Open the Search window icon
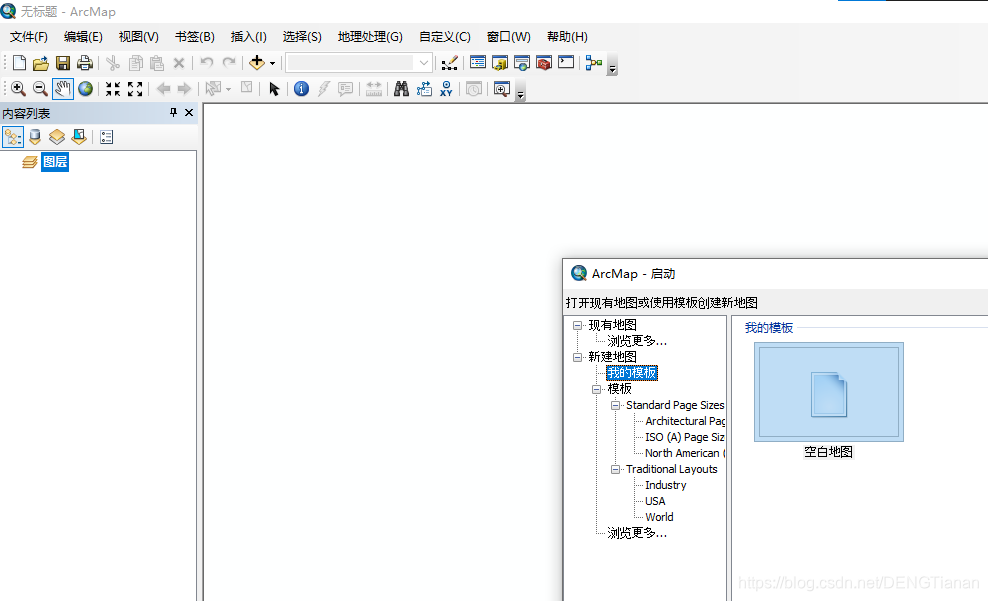The width and height of the screenshot is (988, 601). click(522, 63)
